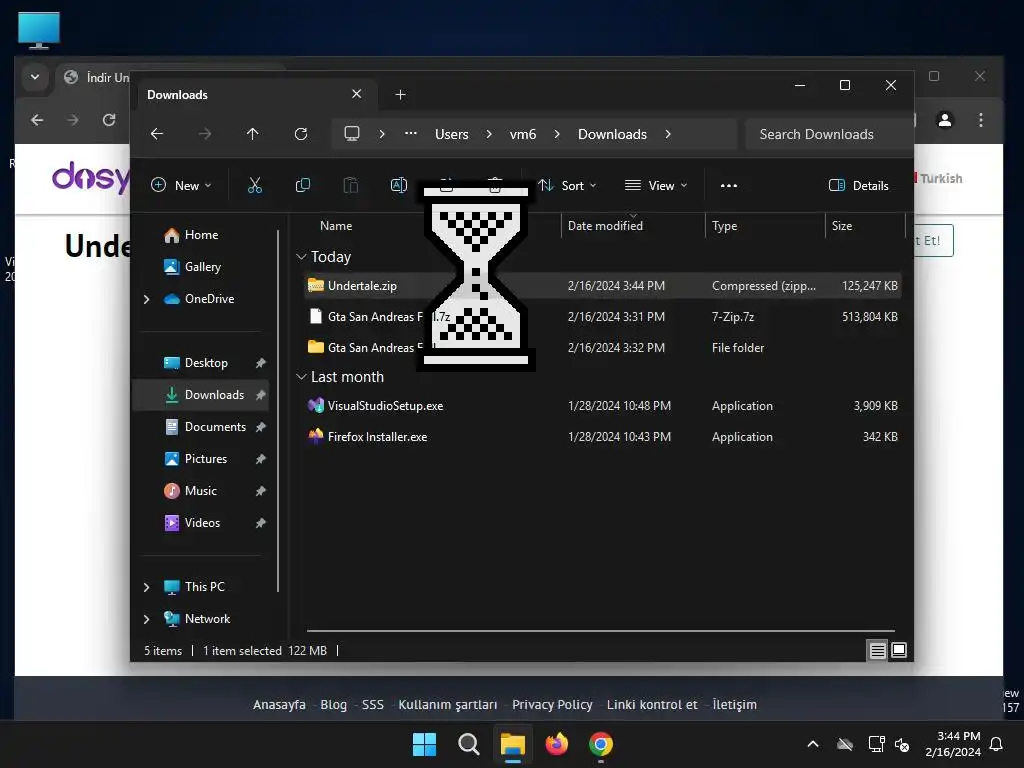Open the New dropdown menu
Screen dimensions: 1024x768
(181, 185)
